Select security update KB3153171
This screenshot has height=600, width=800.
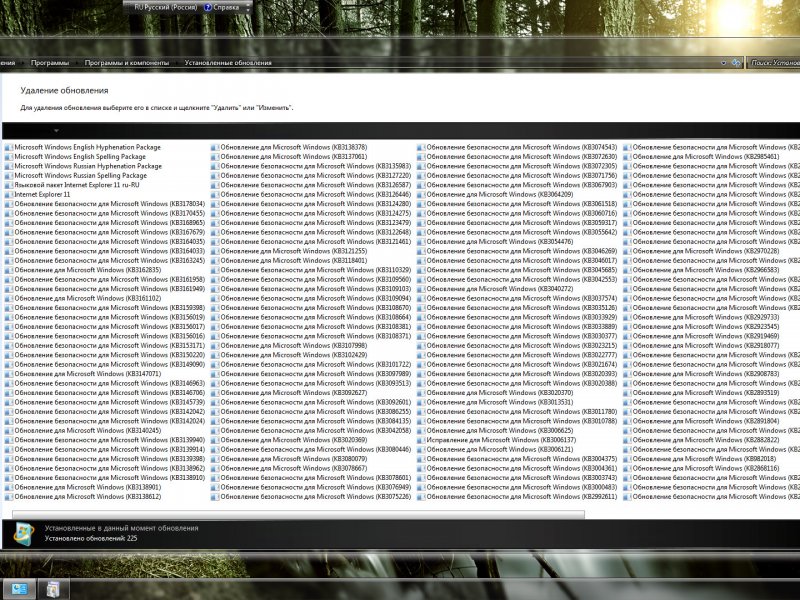(110, 345)
